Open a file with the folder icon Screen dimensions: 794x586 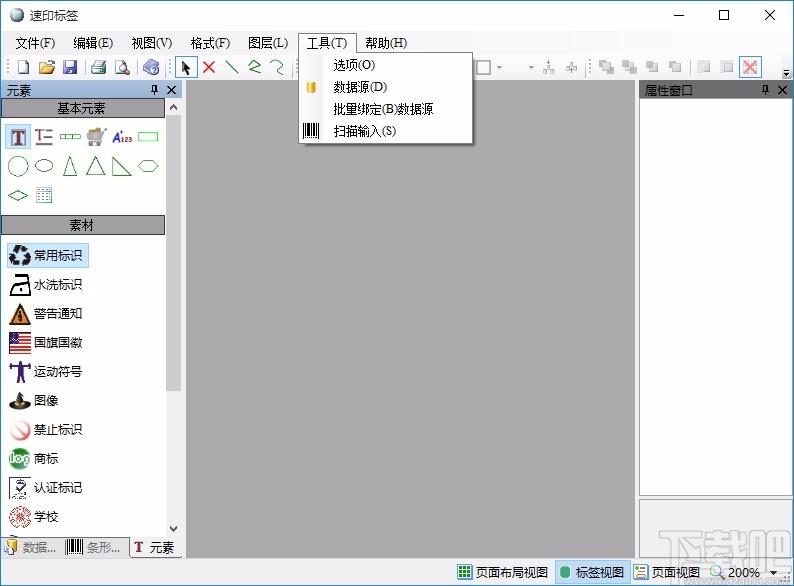(x=47, y=67)
